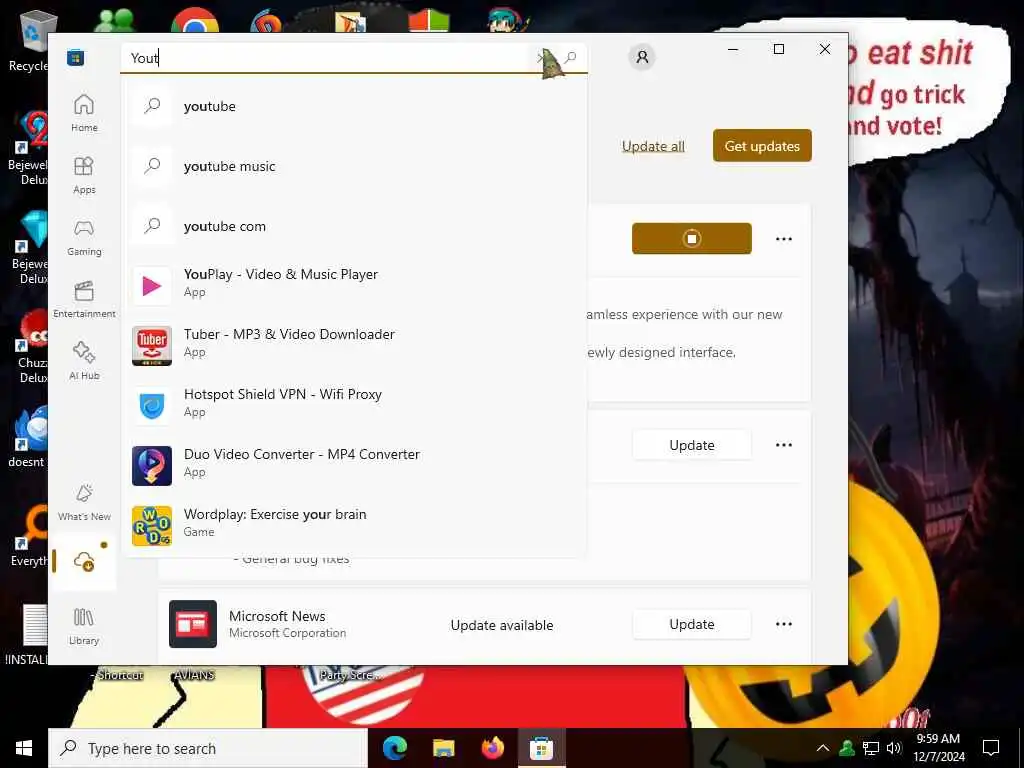Open the Apps section in the sidebar
The image size is (1024, 768).
84,175
